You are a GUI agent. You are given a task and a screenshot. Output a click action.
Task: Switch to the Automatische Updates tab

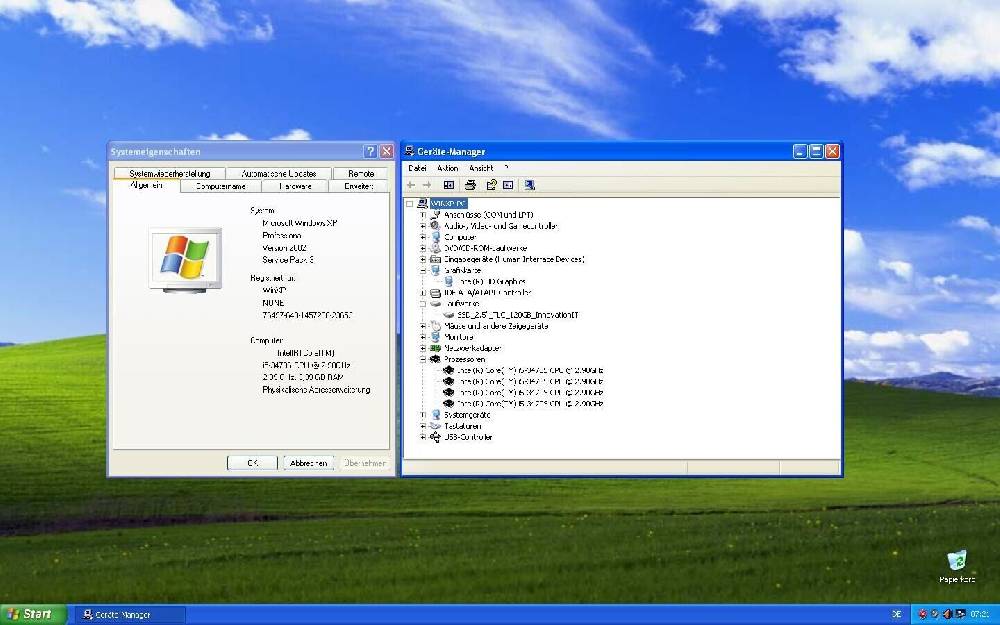coord(279,173)
